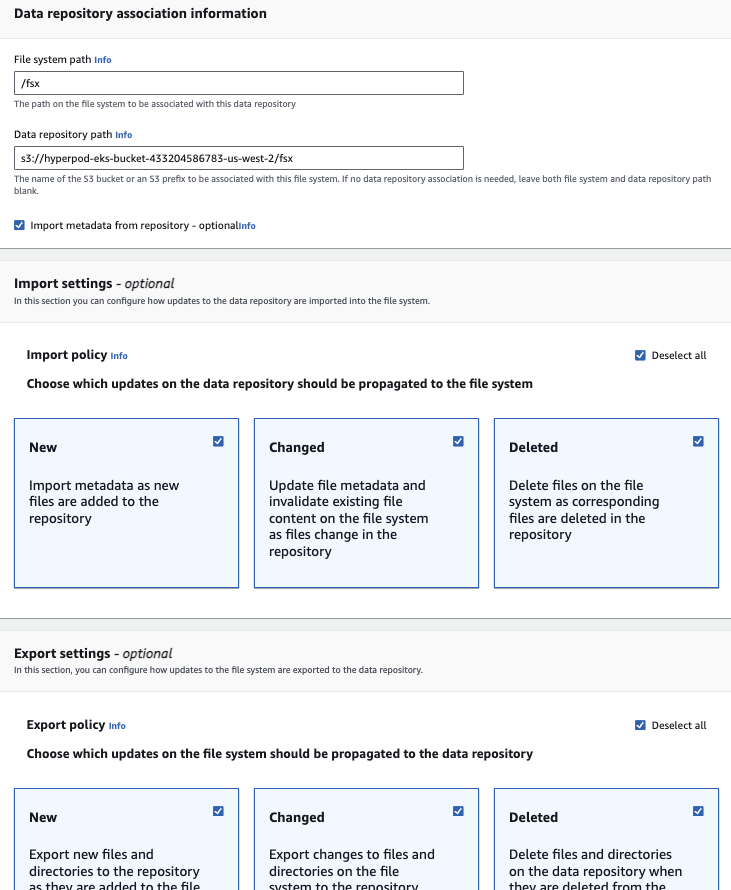
Task: Uncheck the Changed import policy checkbox
Action: pos(459,441)
